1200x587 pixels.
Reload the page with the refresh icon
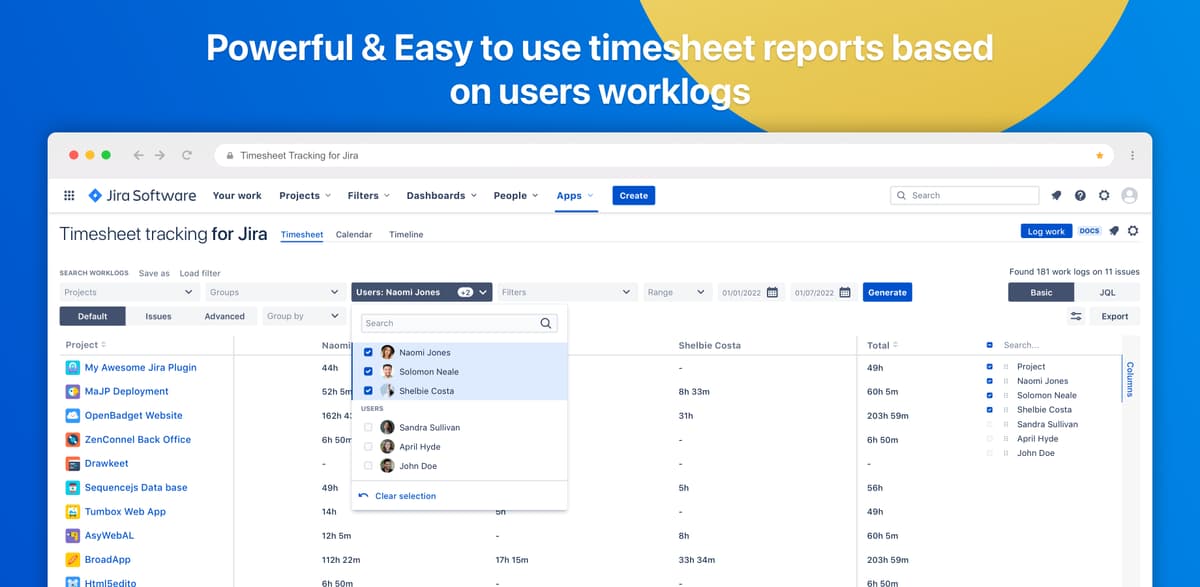coord(187,155)
